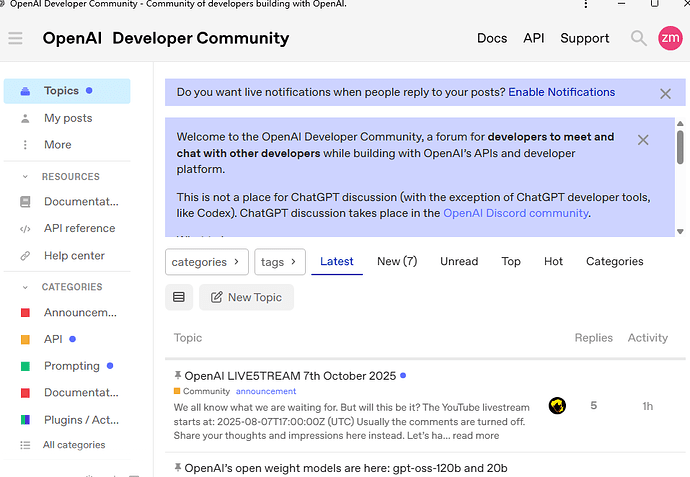
Task: Close the Welcome message banner
Action: [643, 140]
